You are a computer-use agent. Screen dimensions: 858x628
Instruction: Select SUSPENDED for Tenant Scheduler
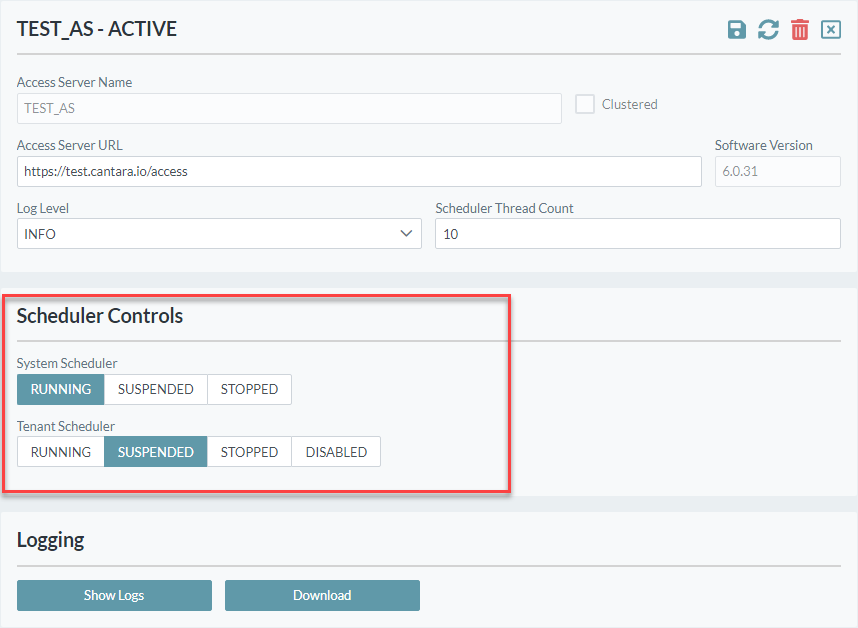tap(155, 452)
